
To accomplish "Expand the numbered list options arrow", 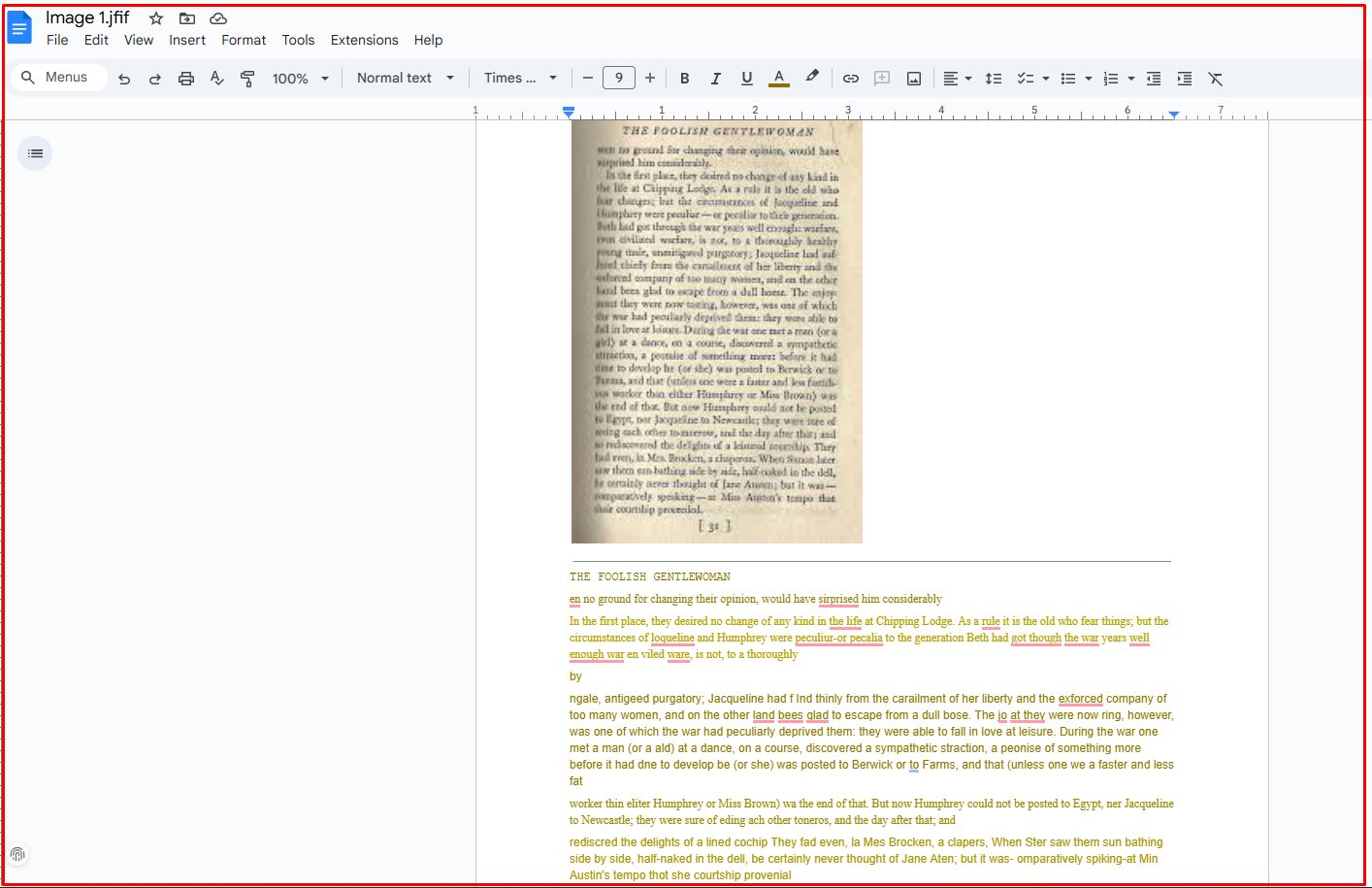I will tap(1131, 79).
